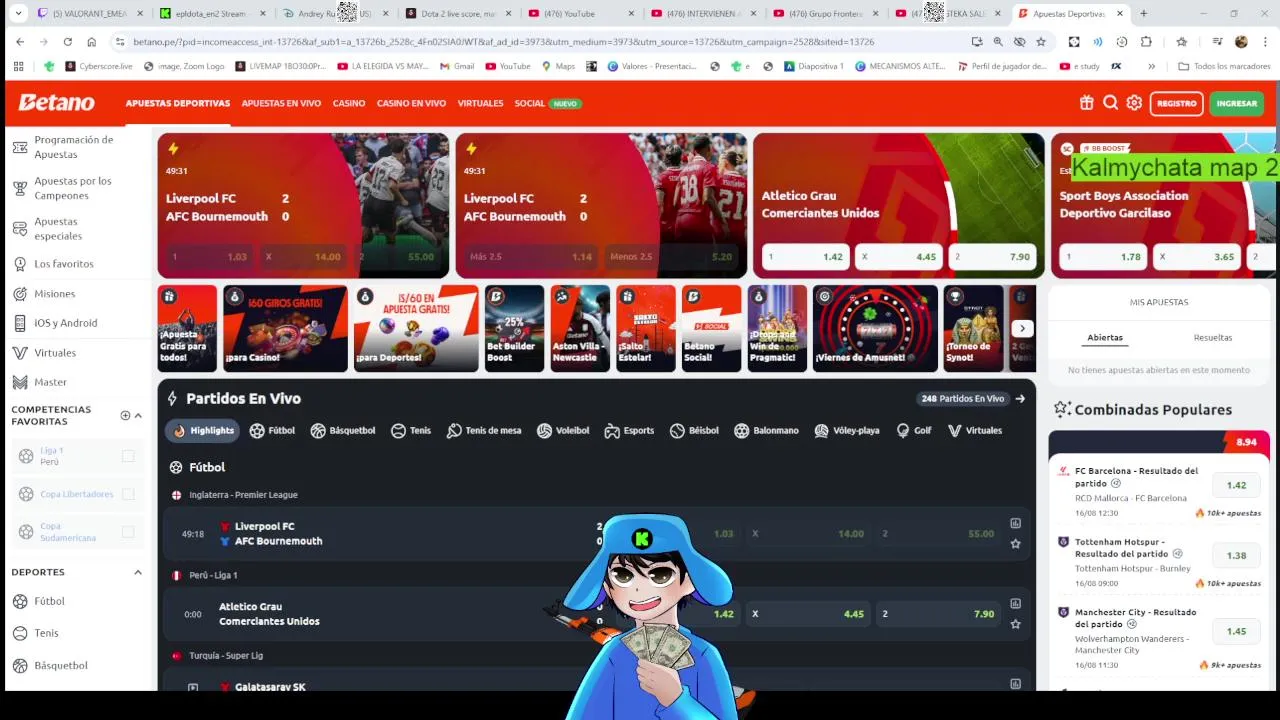Open stats icon for Atletico Grau match
The image size is (1280, 720).
point(1015,603)
